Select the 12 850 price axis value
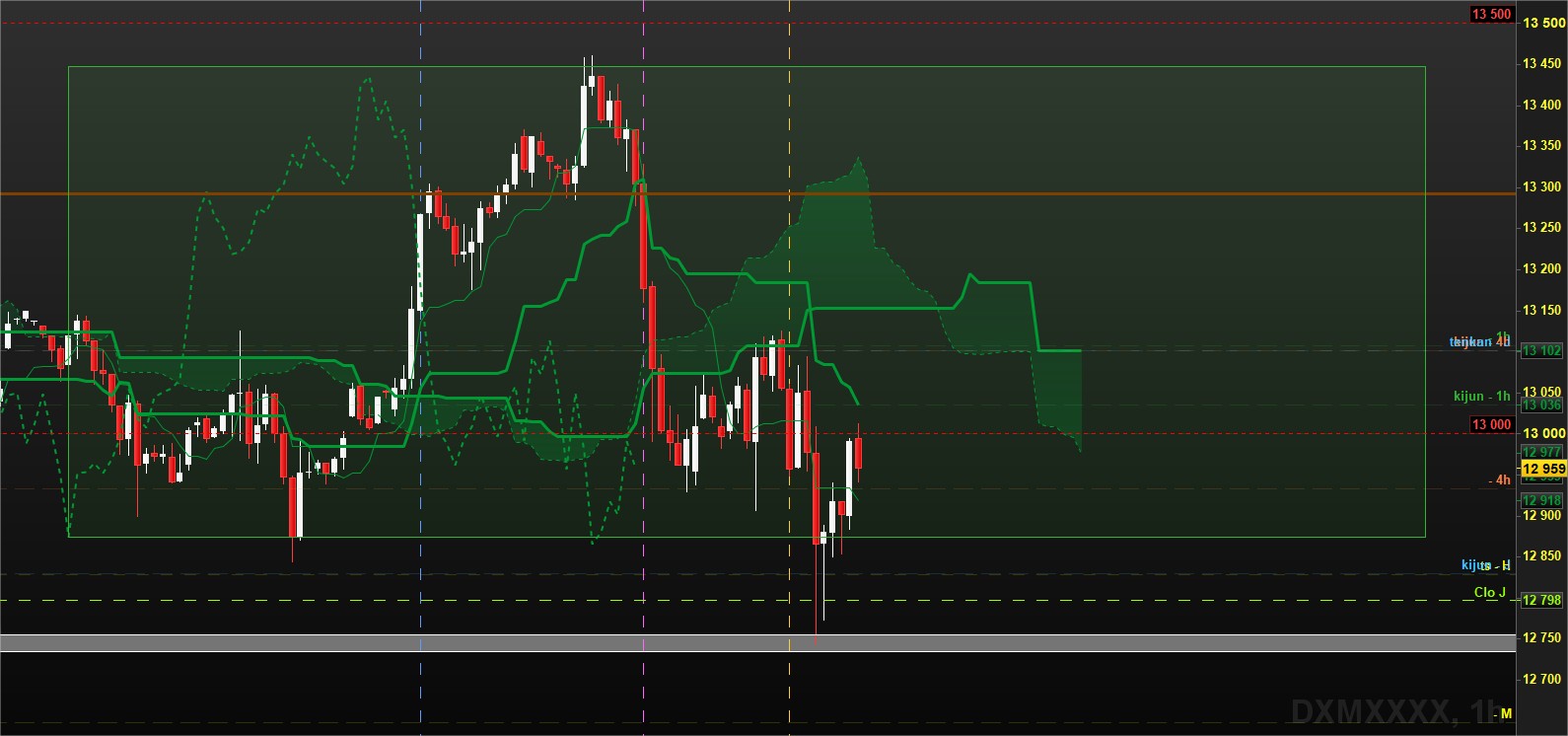Image resolution: width=1568 pixels, height=736 pixels. click(1541, 555)
